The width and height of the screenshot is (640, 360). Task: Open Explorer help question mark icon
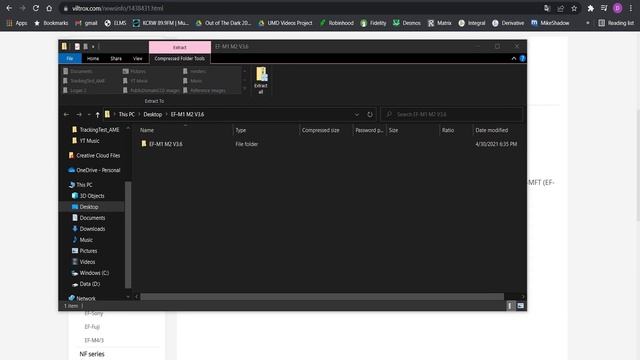click(x=522, y=58)
